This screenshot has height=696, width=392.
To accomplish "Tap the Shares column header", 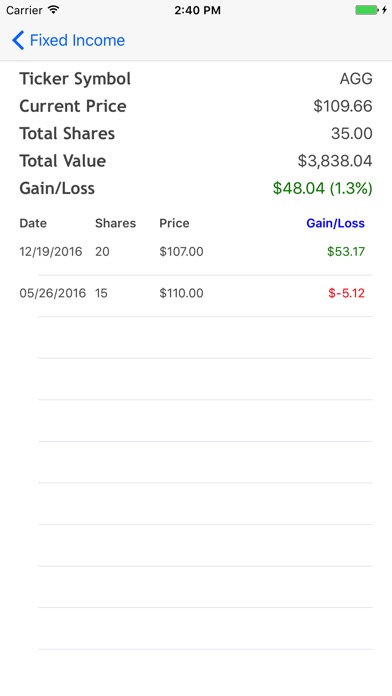I will click(115, 223).
